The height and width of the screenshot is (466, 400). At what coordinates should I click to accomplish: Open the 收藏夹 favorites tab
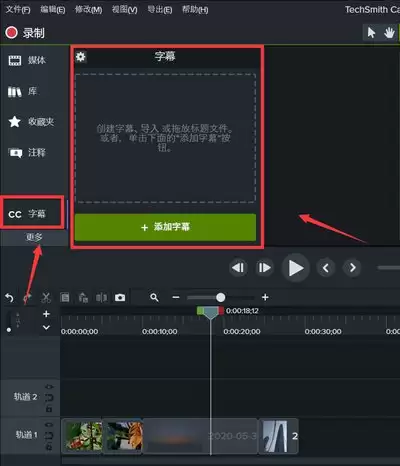[x=31, y=122]
